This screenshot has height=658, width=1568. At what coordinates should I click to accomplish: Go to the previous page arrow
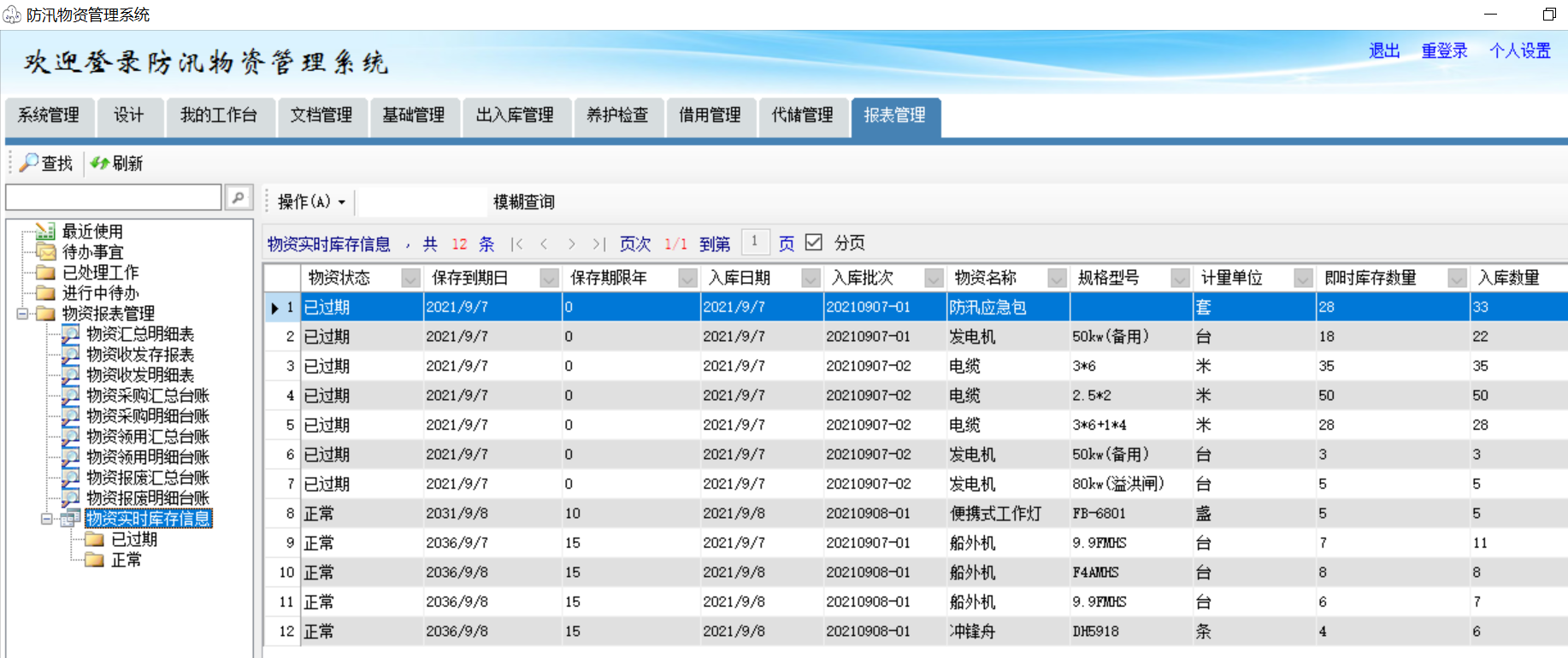click(544, 244)
